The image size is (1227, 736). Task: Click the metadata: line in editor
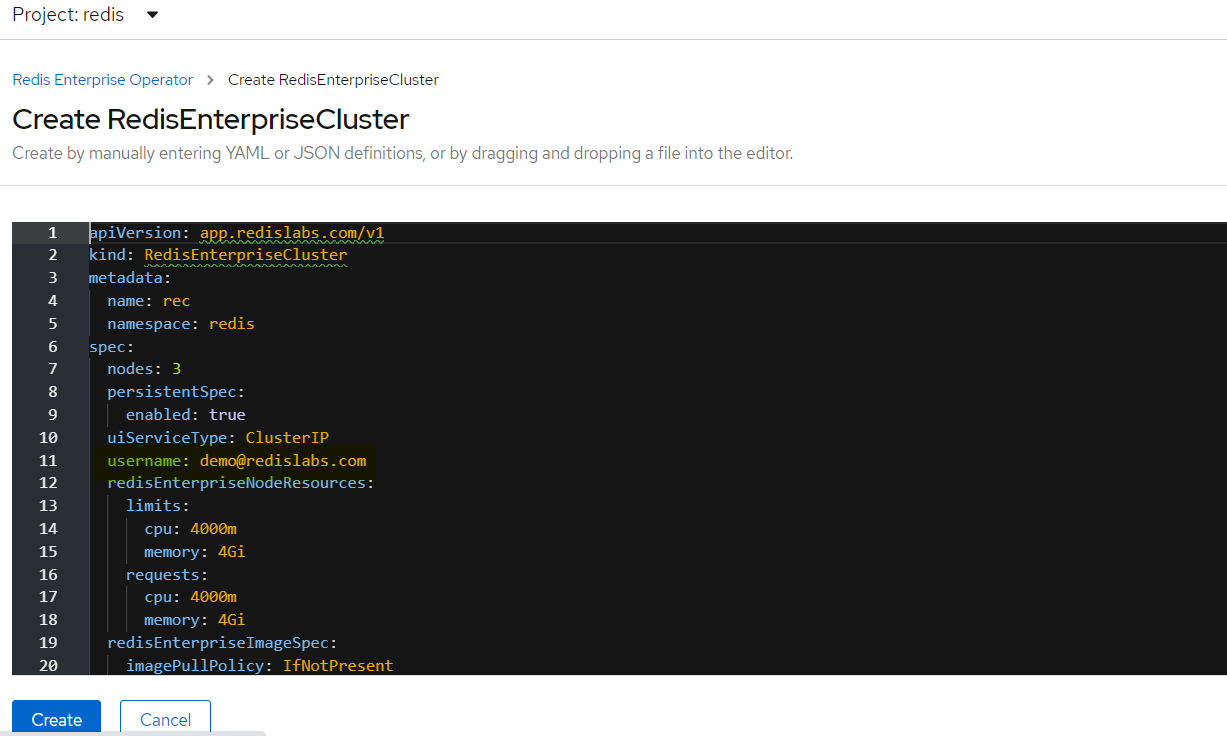click(x=130, y=277)
